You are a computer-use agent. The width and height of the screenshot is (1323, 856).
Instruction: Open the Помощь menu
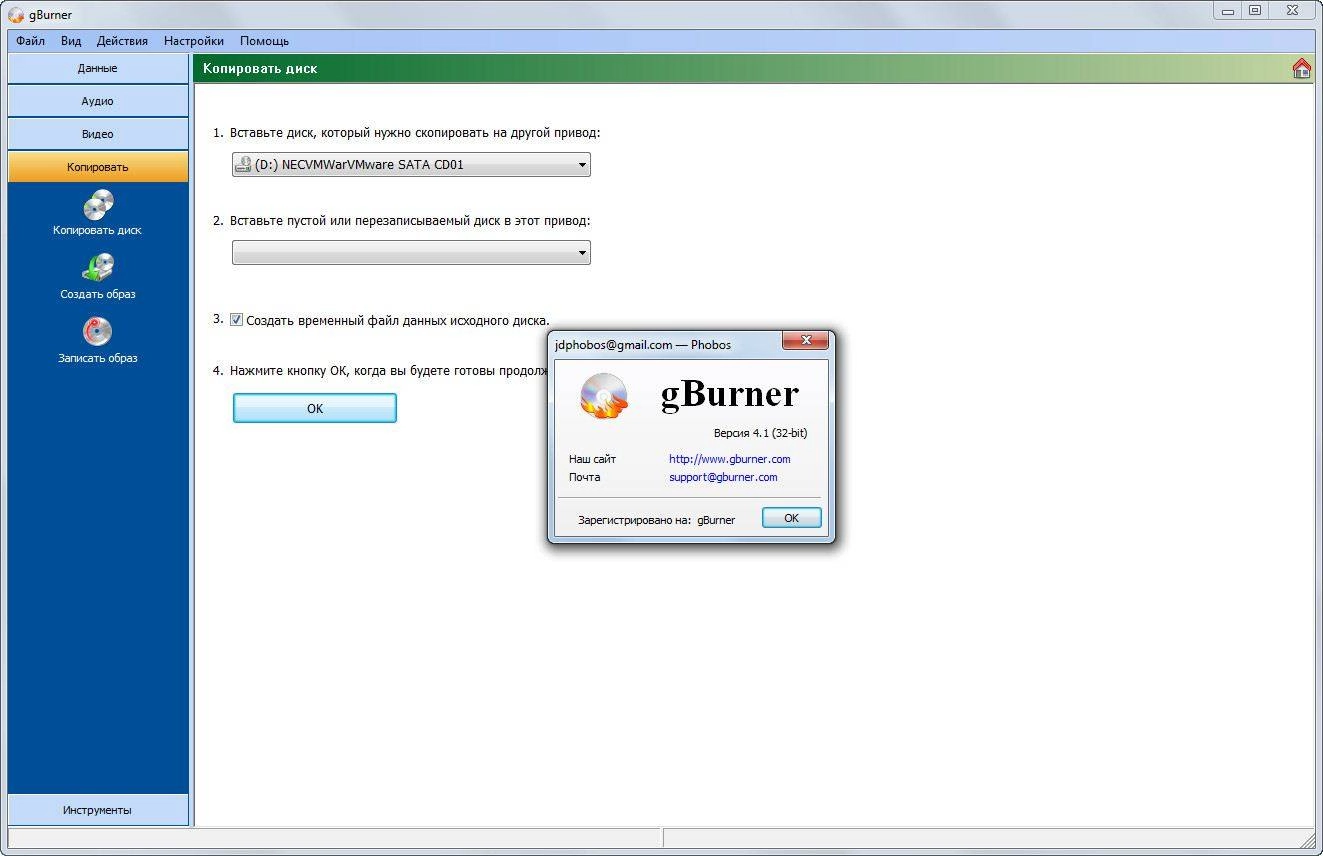[x=264, y=41]
